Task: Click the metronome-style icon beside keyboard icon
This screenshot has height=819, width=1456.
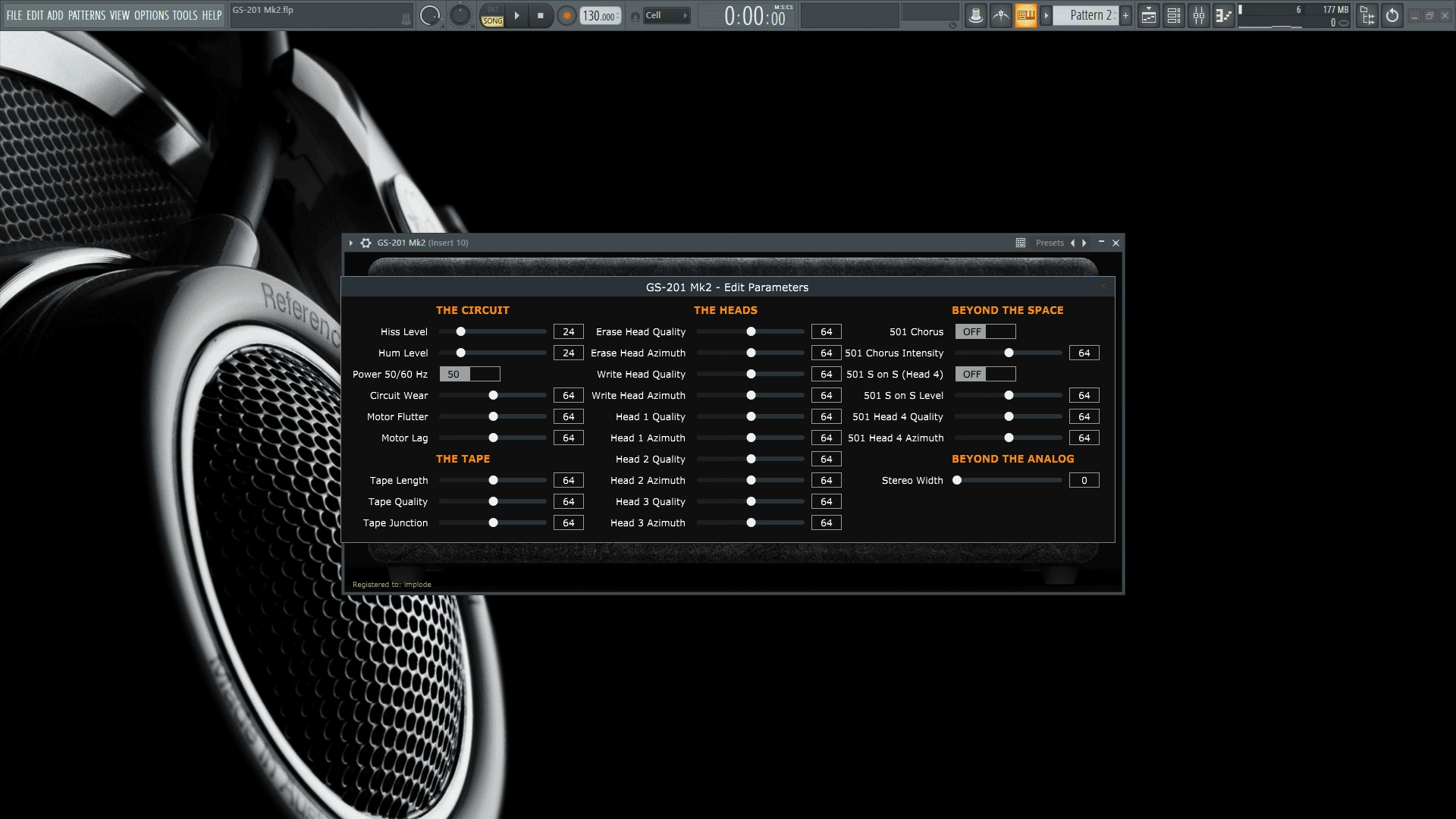Action: [1001, 15]
